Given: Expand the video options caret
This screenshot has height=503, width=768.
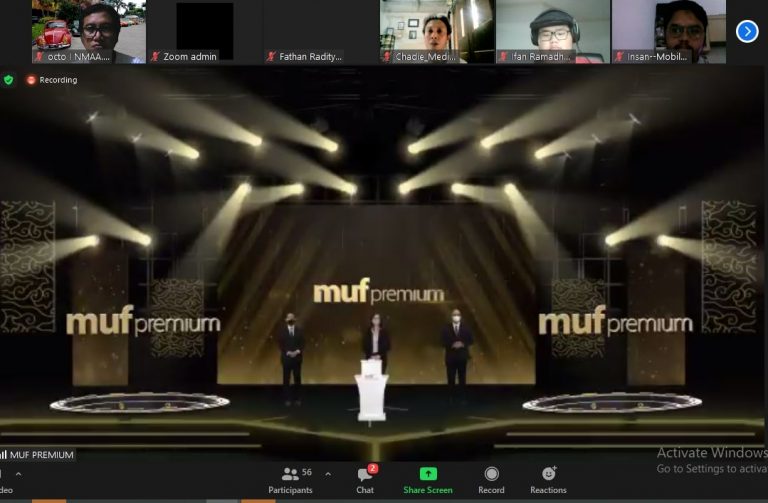Looking at the screenshot, I should pos(18,474).
